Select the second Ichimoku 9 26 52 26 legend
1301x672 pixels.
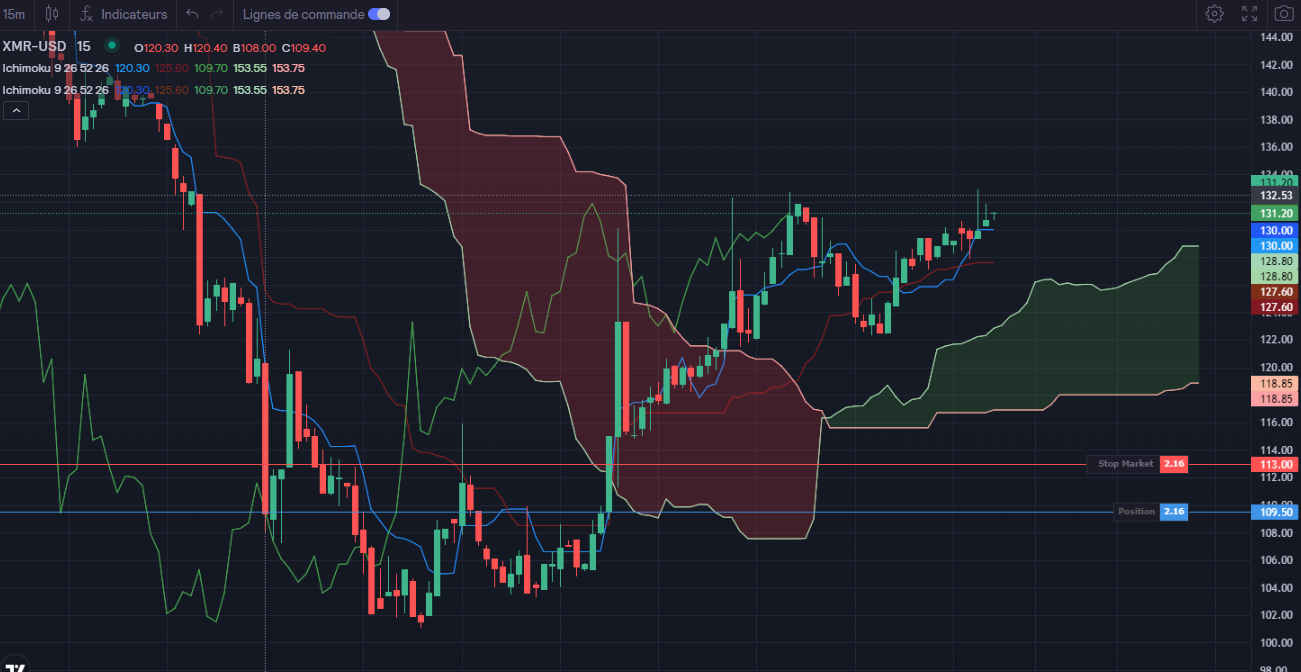[55, 90]
